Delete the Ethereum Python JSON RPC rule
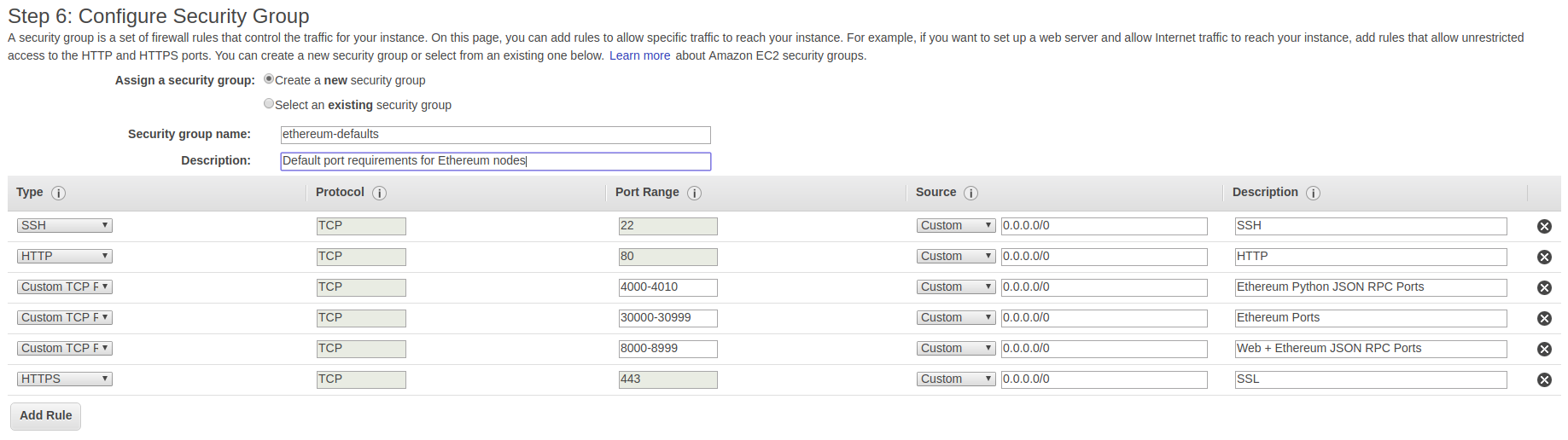This screenshot has width=1568, height=440. pyautogui.click(x=1544, y=287)
